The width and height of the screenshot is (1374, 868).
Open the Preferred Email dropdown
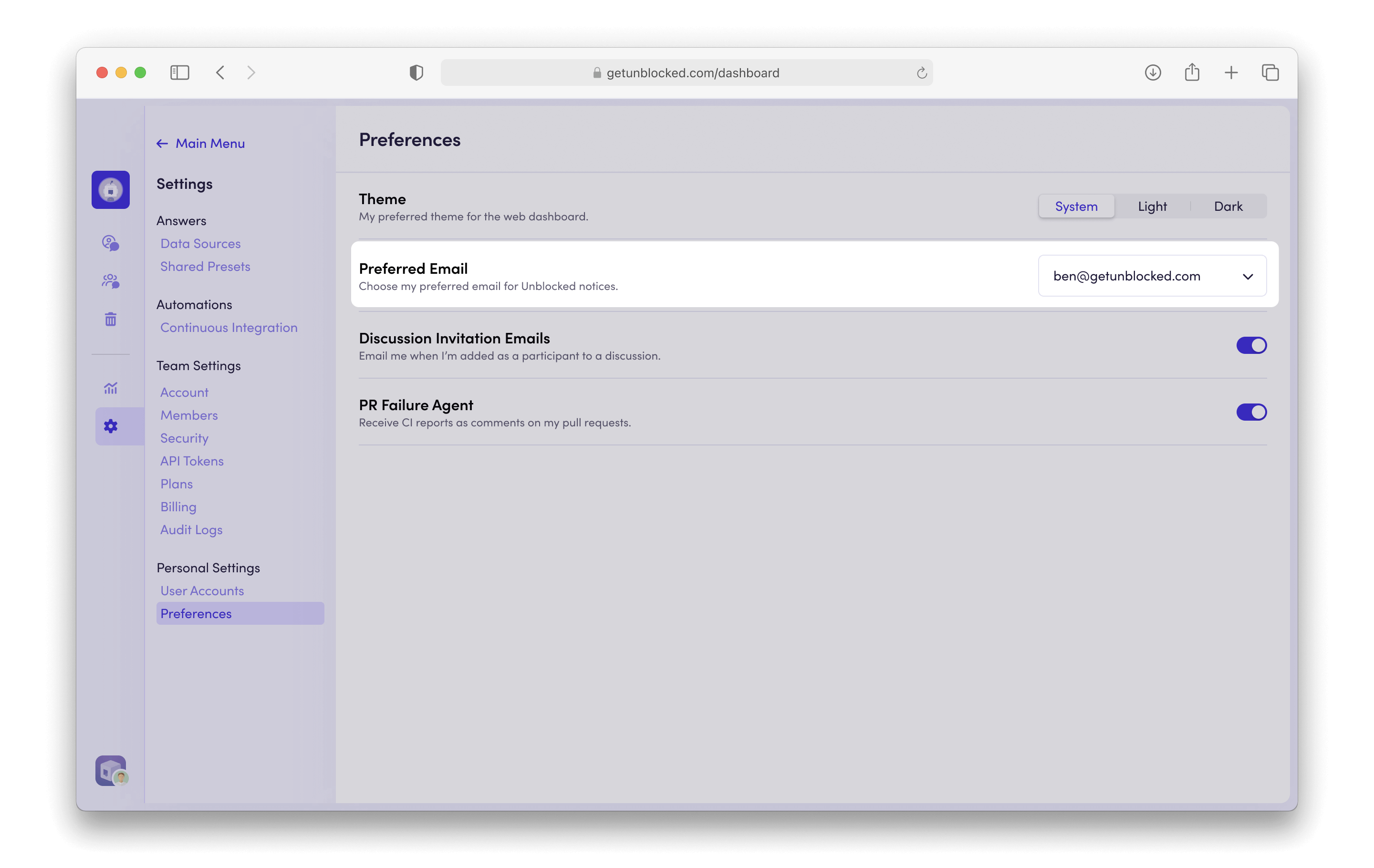pyautogui.click(x=1152, y=276)
